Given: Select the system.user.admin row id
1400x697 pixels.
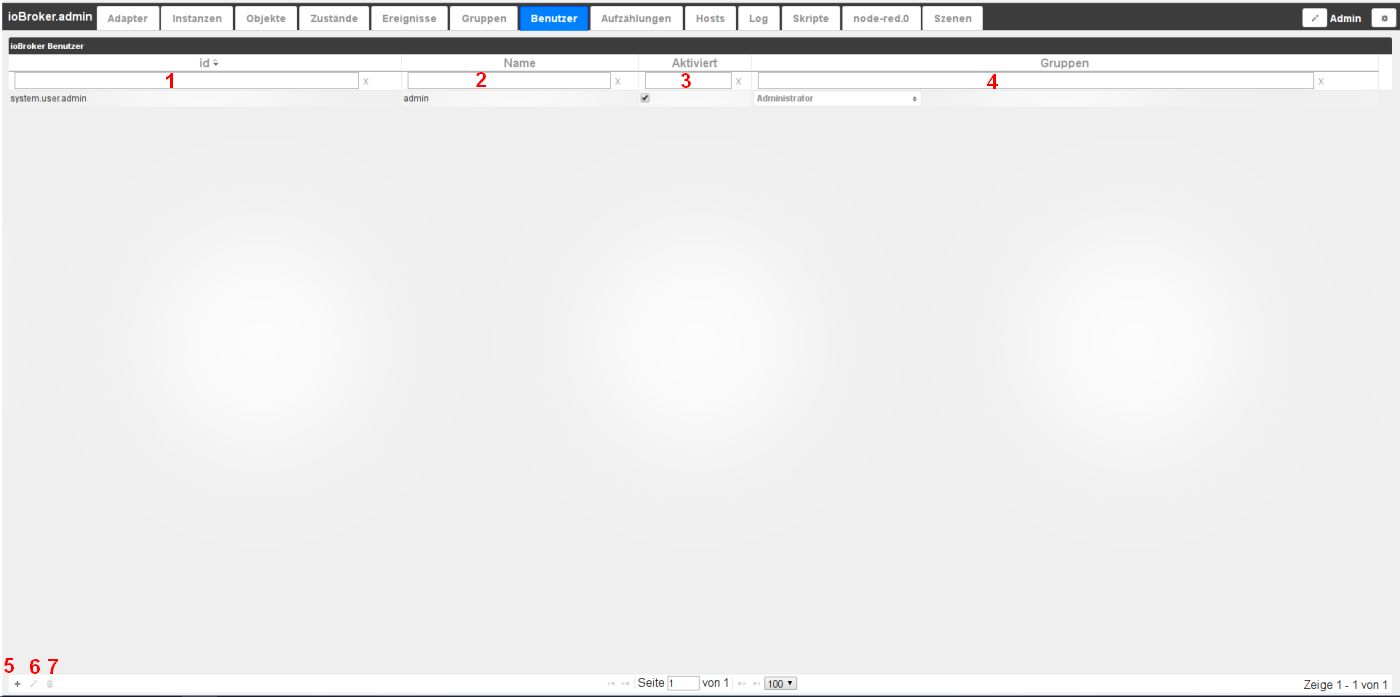Looking at the screenshot, I should [x=48, y=99].
